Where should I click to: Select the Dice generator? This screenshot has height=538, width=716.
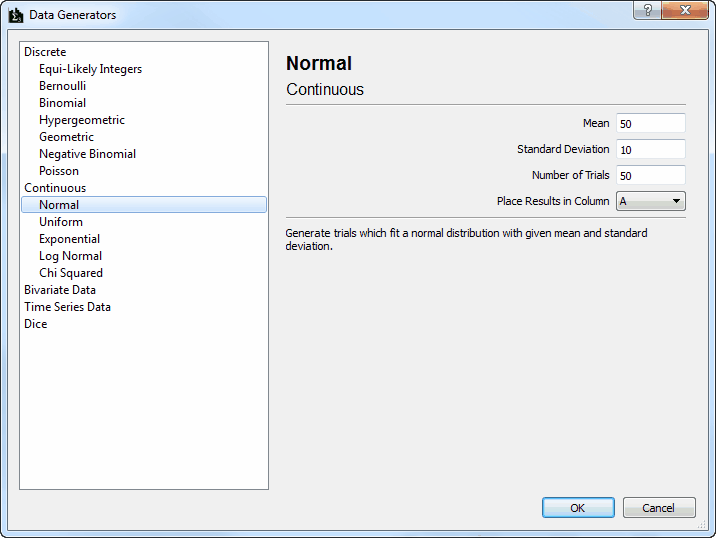click(36, 324)
